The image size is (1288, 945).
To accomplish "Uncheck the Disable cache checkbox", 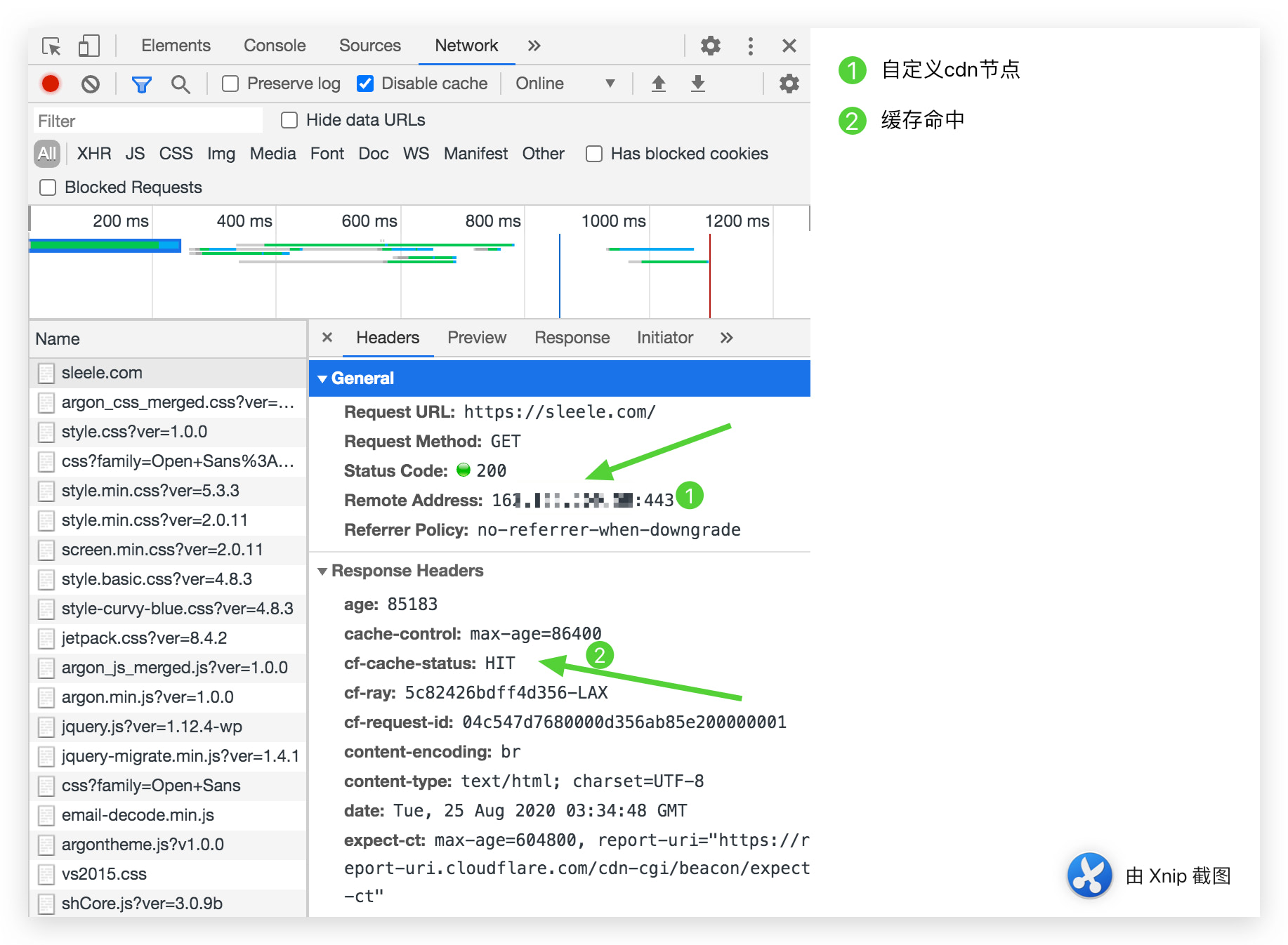I will pyautogui.click(x=365, y=84).
